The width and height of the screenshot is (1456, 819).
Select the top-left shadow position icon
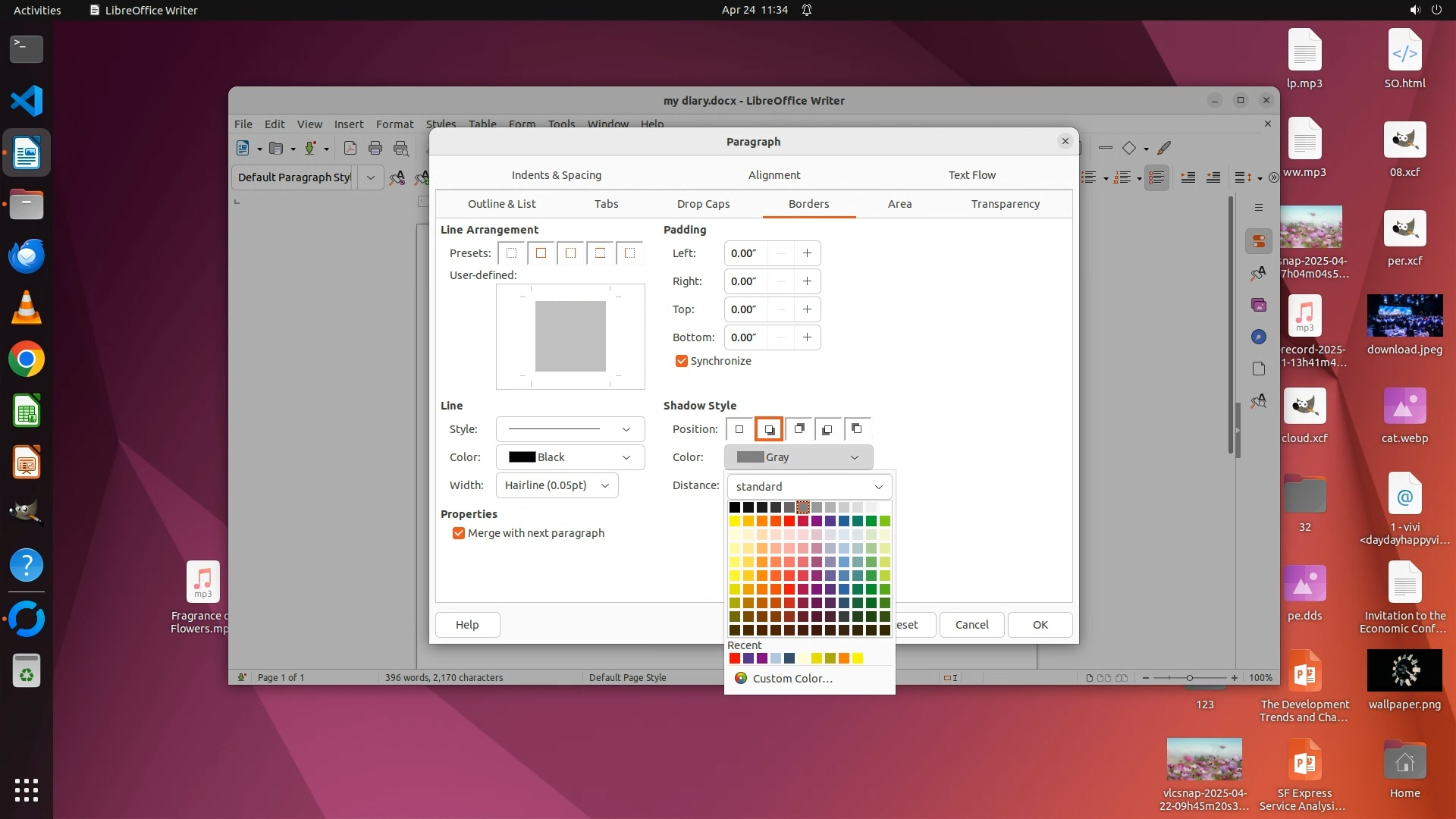(857, 429)
